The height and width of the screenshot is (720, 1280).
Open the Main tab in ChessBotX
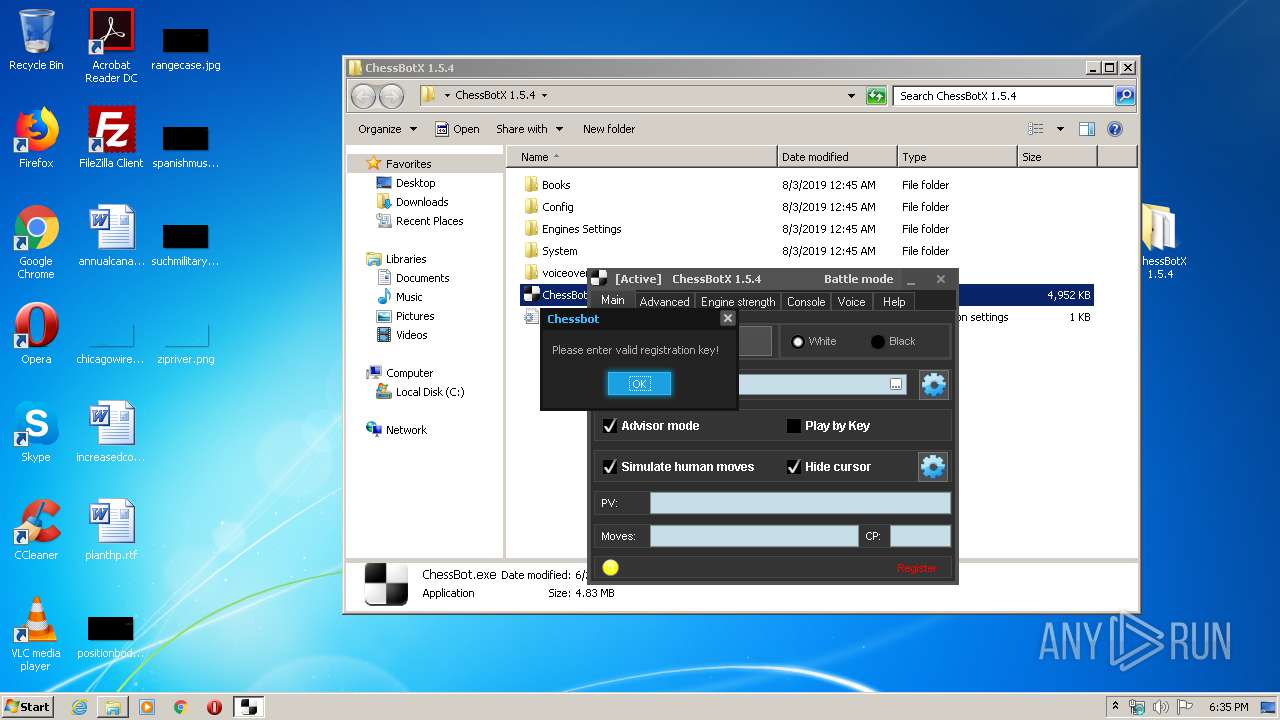[613, 300]
